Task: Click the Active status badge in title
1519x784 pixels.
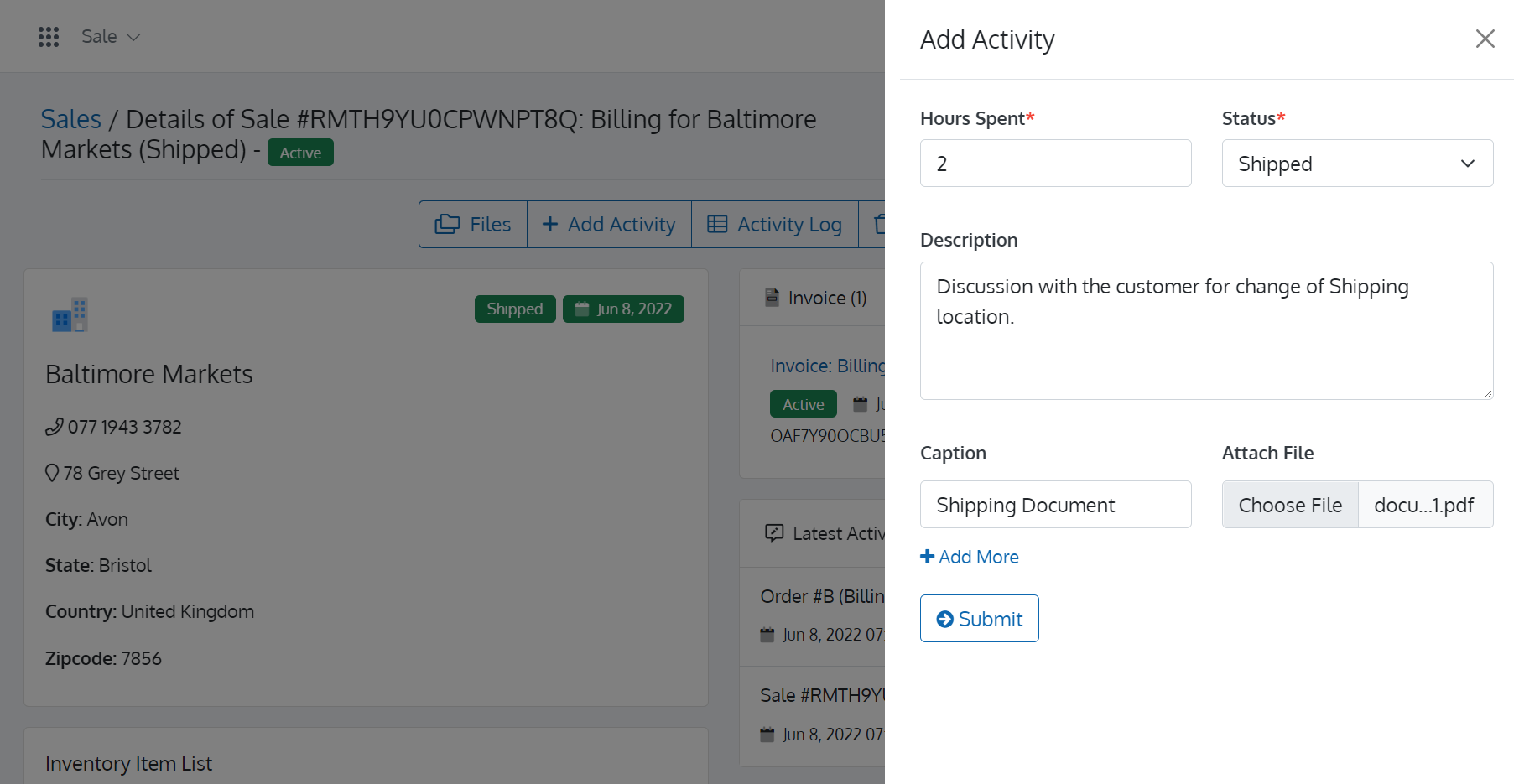Action: coord(300,153)
